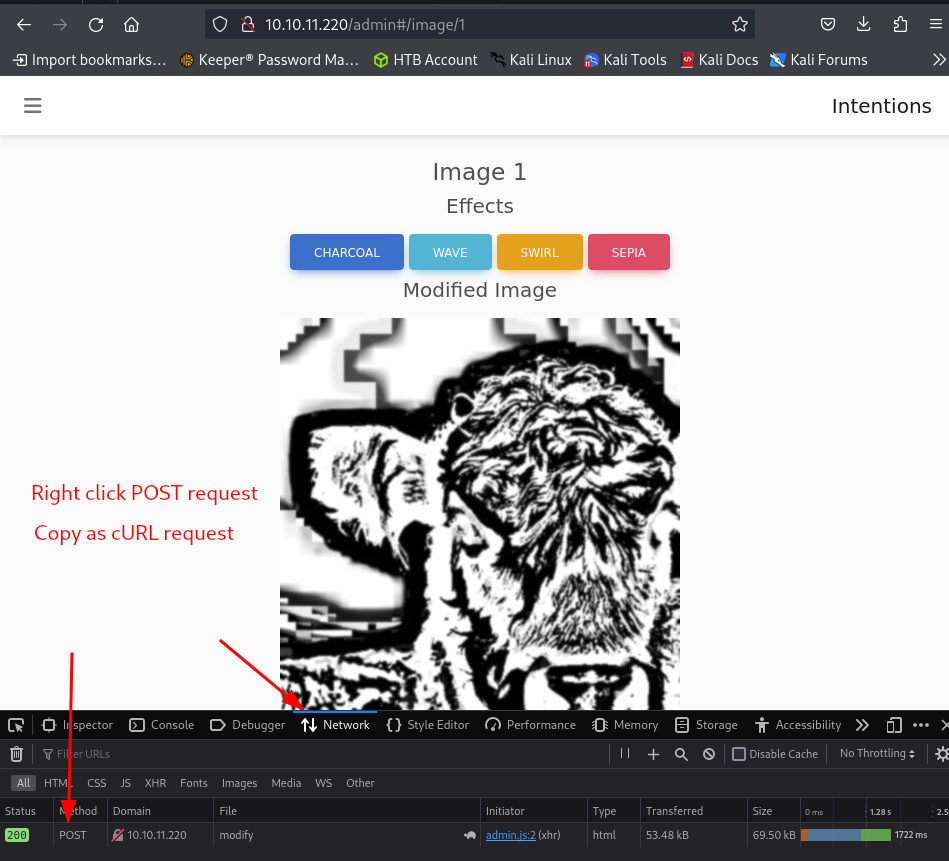The width and height of the screenshot is (949, 861).
Task: Expand hidden bookmarks toolbar overflow
Action: point(937,60)
